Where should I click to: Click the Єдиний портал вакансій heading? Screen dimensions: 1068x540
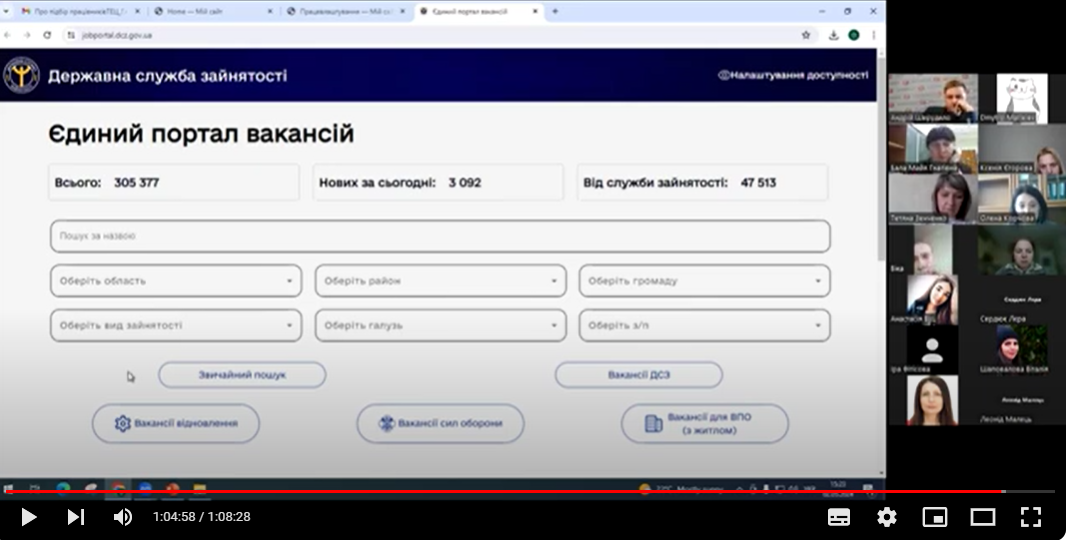pos(201,133)
